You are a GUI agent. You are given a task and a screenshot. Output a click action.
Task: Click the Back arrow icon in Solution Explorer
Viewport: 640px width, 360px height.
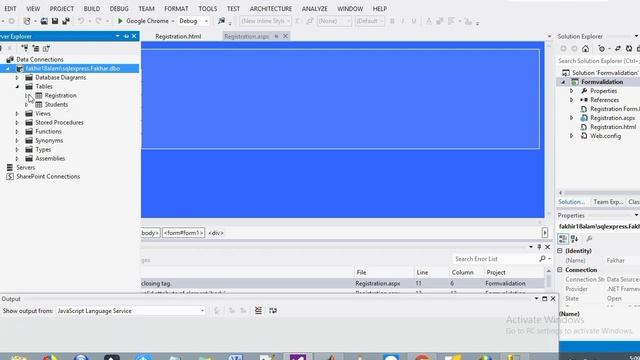563,49
